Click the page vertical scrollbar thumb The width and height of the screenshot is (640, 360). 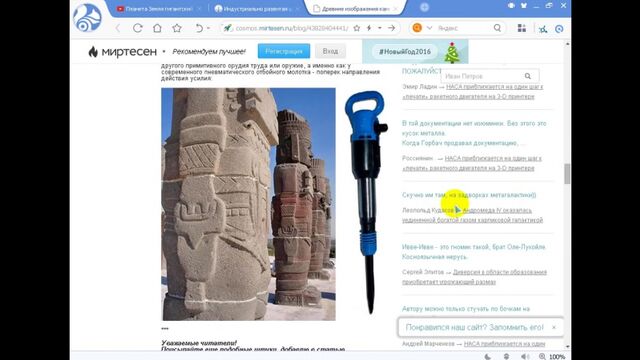pos(567,174)
